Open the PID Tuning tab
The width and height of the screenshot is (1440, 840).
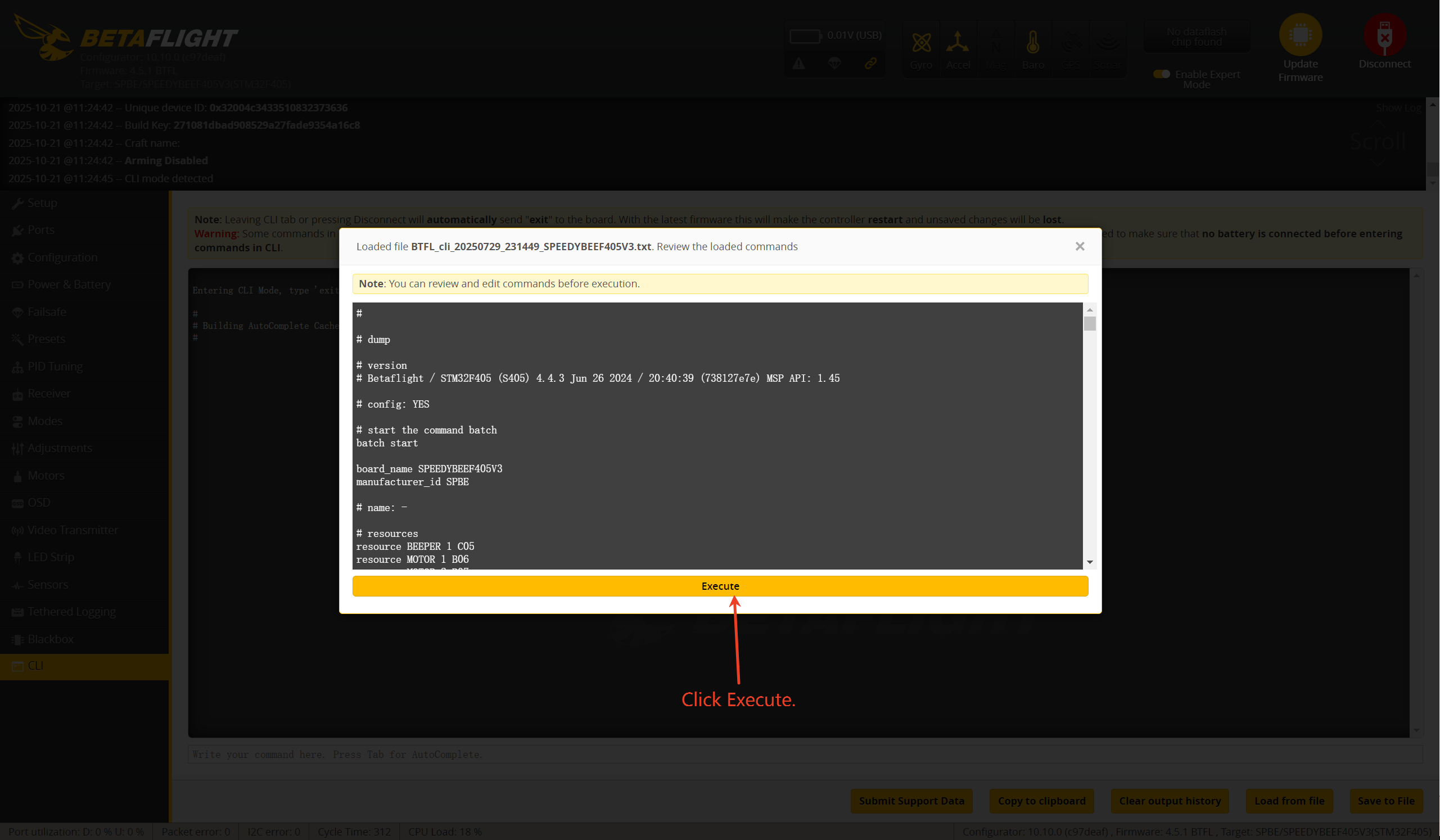click(55, 366)
